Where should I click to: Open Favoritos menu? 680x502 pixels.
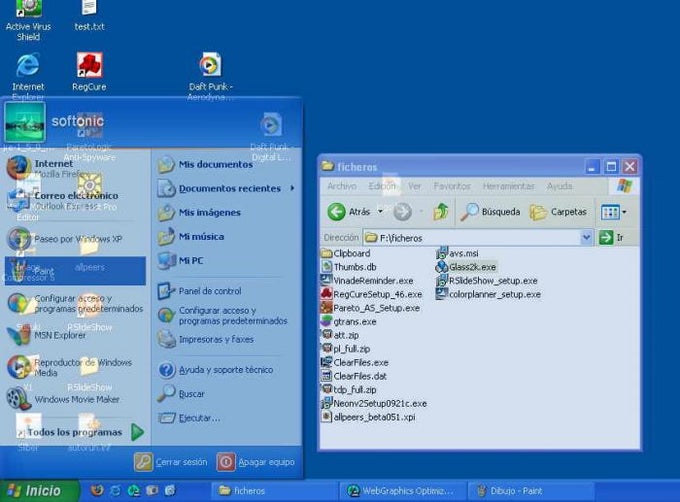tap(452, 186)
